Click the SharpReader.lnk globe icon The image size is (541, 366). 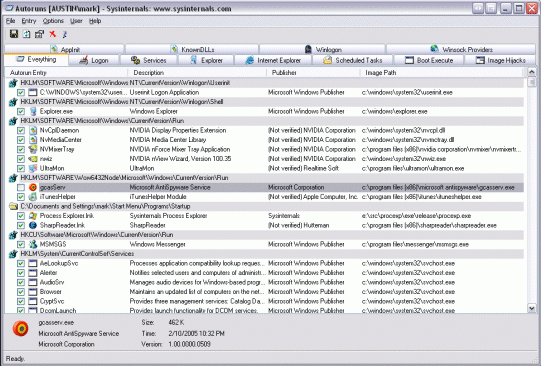(33, 225)
